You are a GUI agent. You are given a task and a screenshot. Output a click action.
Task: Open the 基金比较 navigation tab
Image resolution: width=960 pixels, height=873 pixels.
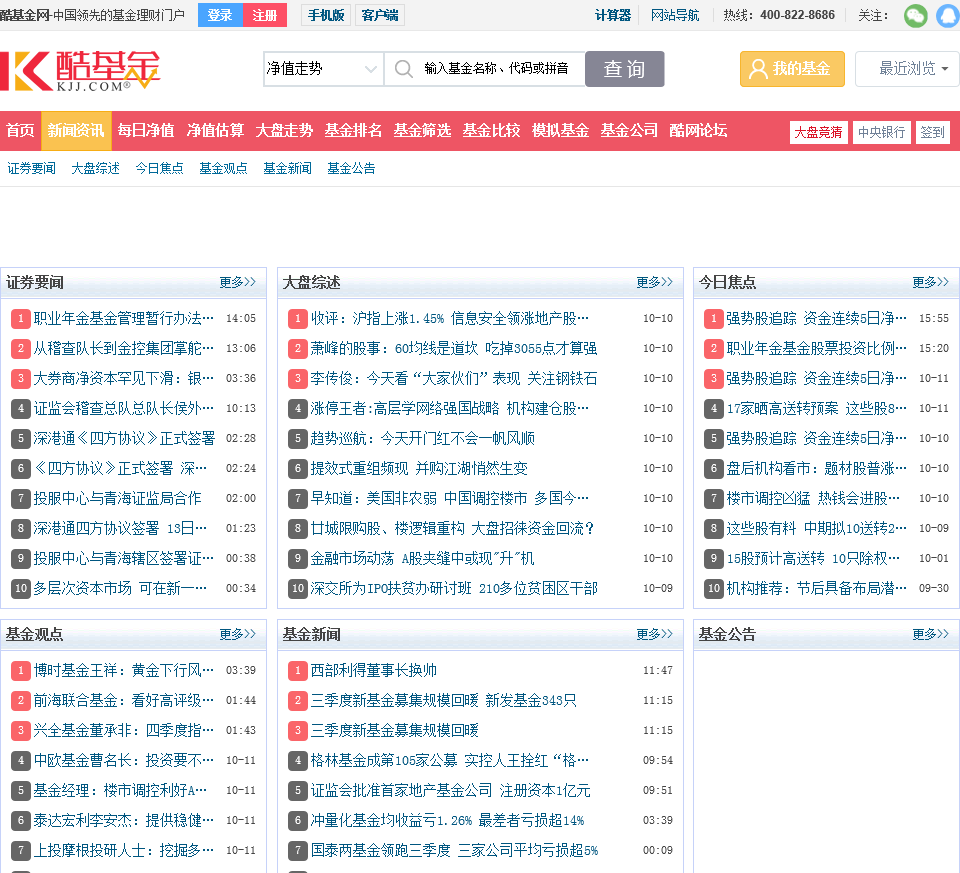pyautogui.click(x=491, y=130)
